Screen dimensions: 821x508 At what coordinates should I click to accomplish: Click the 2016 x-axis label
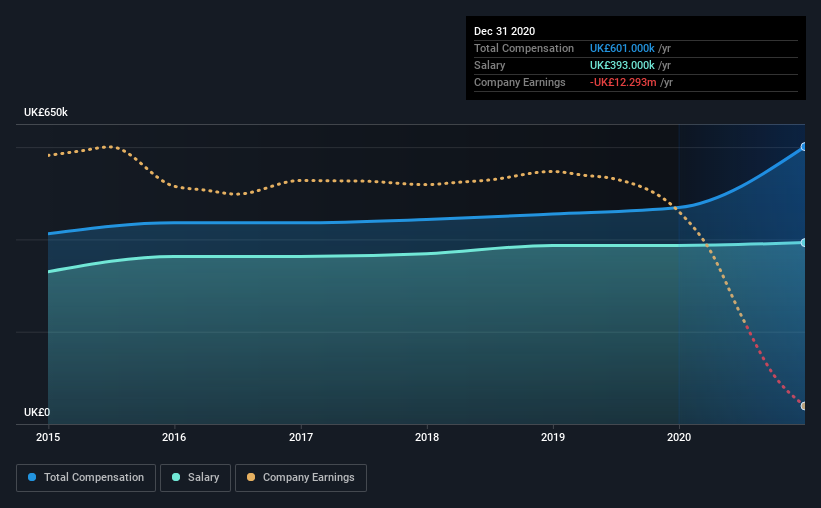[174, 437]
